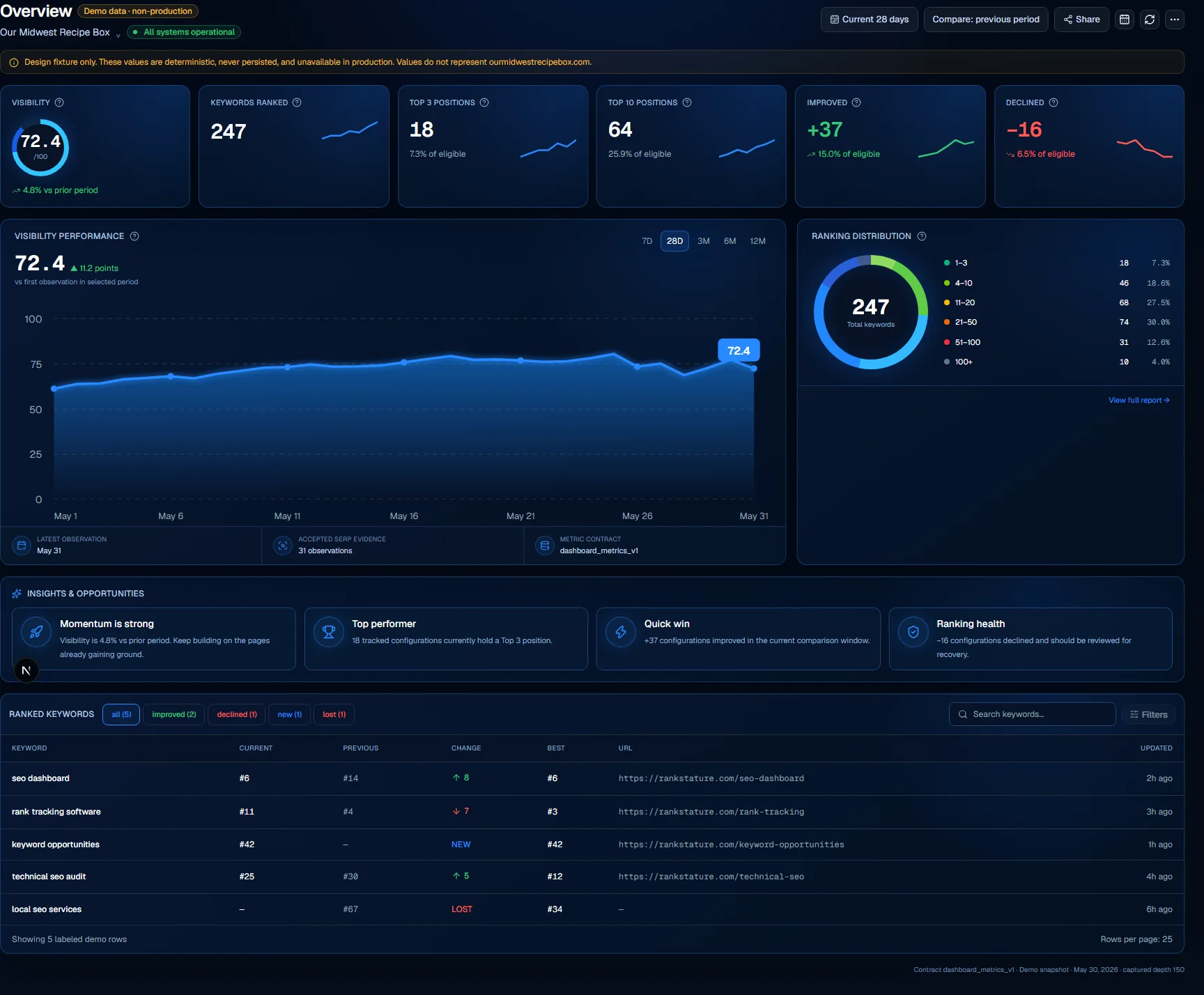
Task: Click the All systems operational status pill
Action: (184, 32)
